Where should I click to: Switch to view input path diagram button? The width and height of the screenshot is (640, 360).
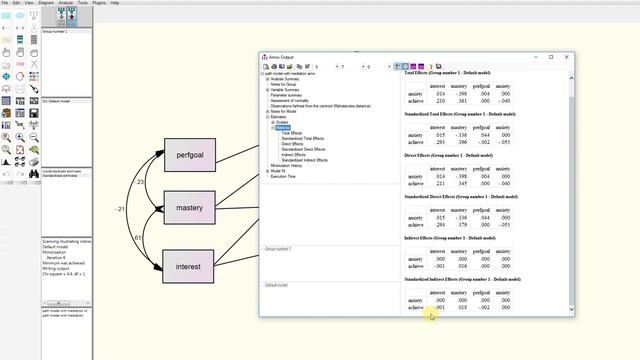61,16
